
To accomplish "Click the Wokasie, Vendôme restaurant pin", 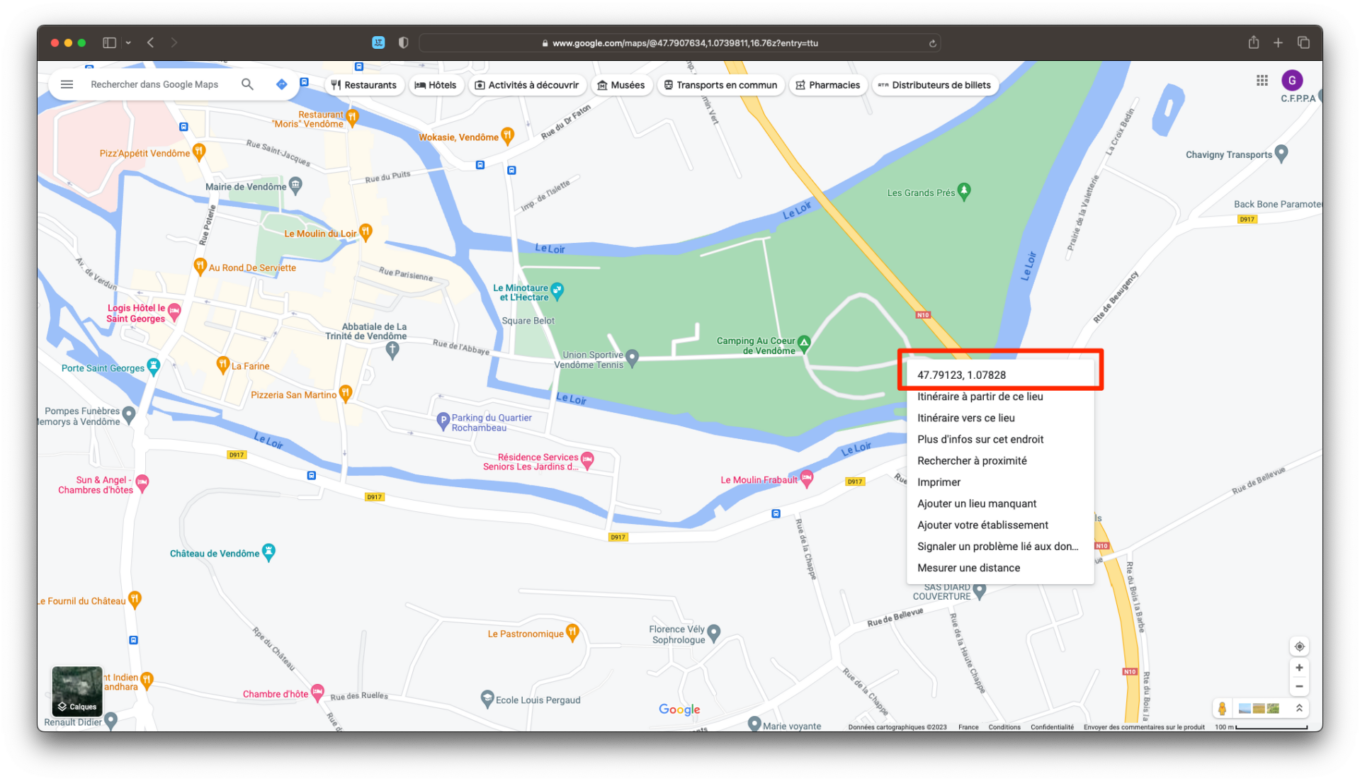I will click(508, 135).
